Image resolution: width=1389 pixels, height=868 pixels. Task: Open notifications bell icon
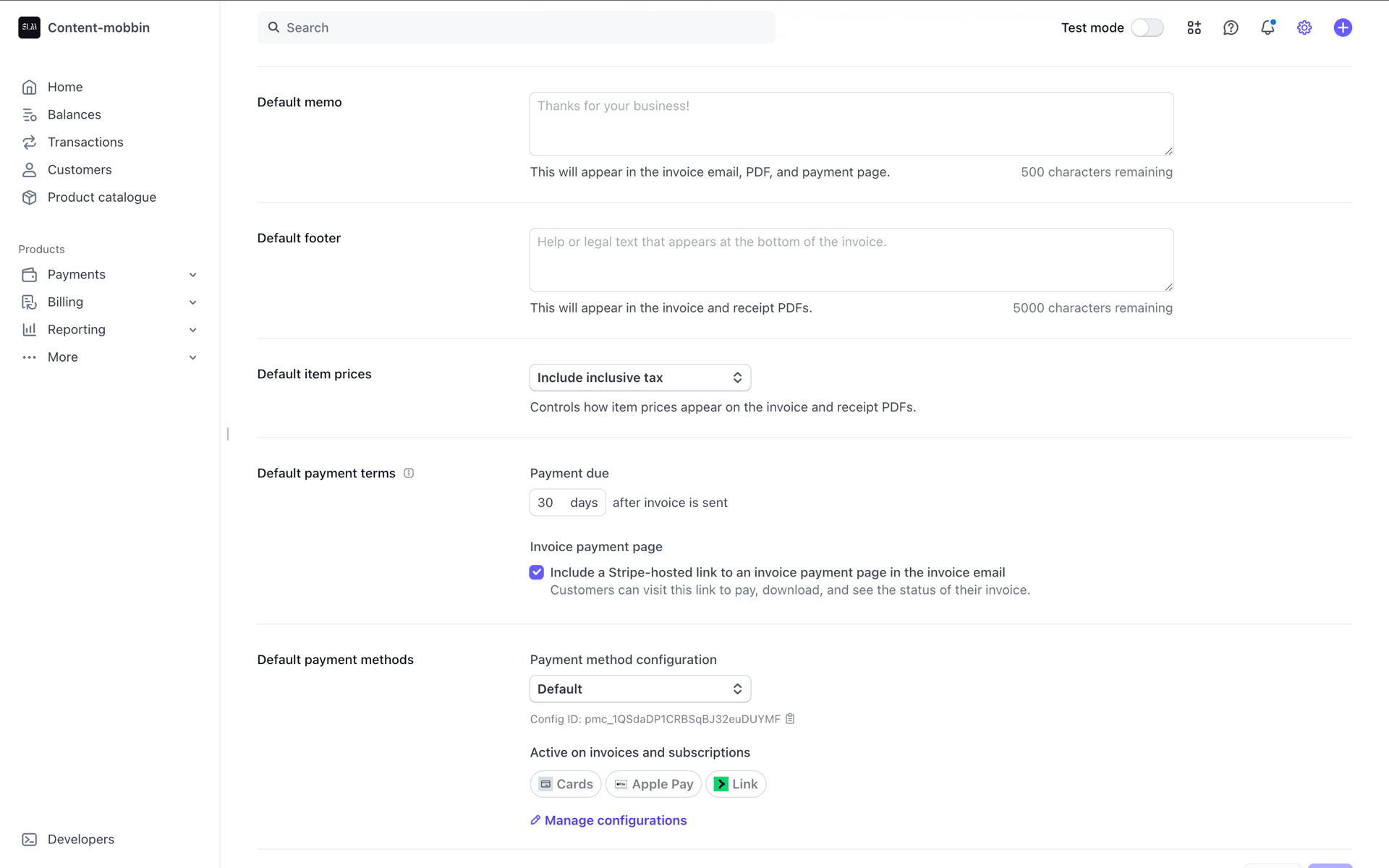[x=1267, y=27]
